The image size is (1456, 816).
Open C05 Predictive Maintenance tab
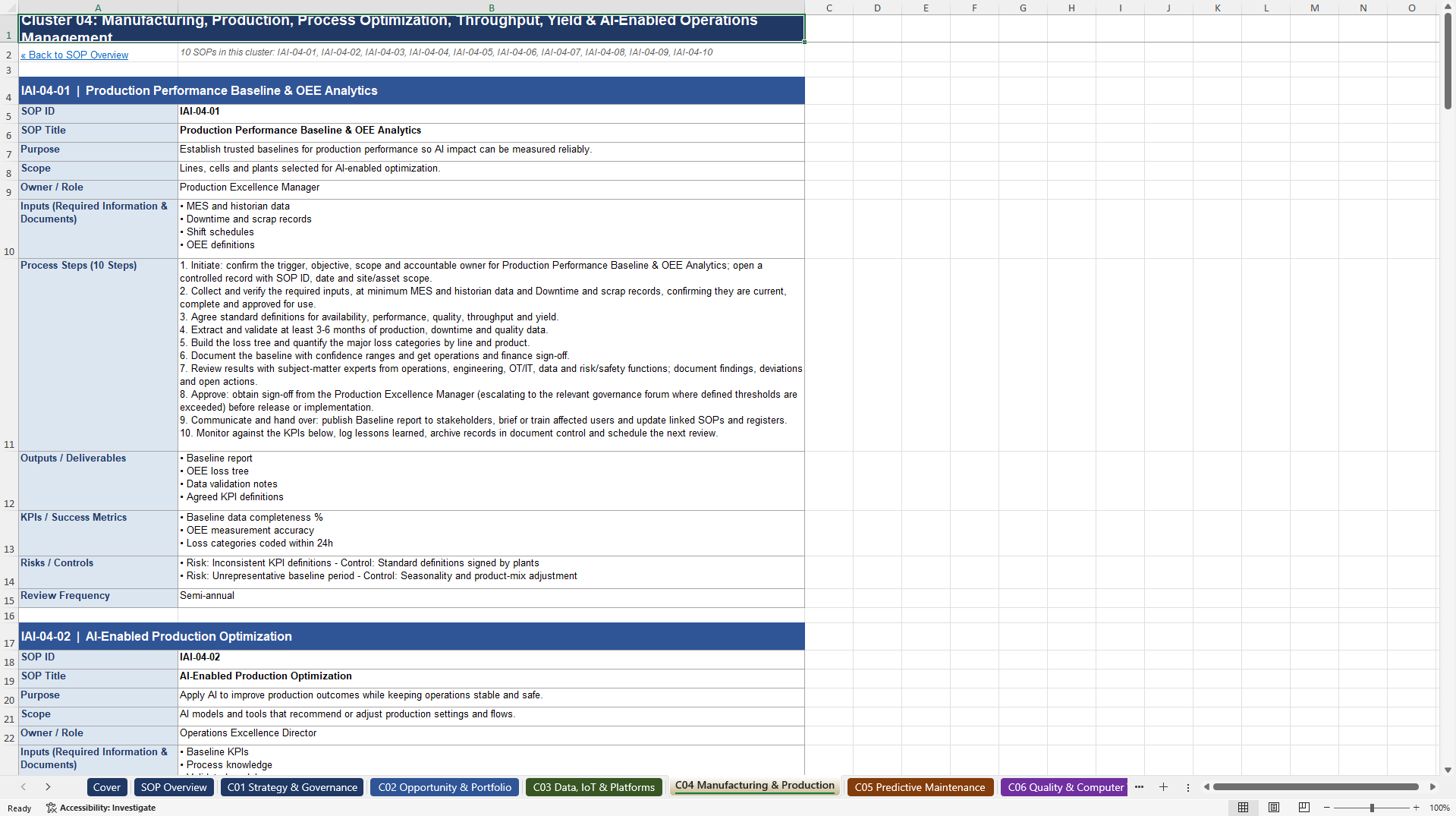point(920,787)
